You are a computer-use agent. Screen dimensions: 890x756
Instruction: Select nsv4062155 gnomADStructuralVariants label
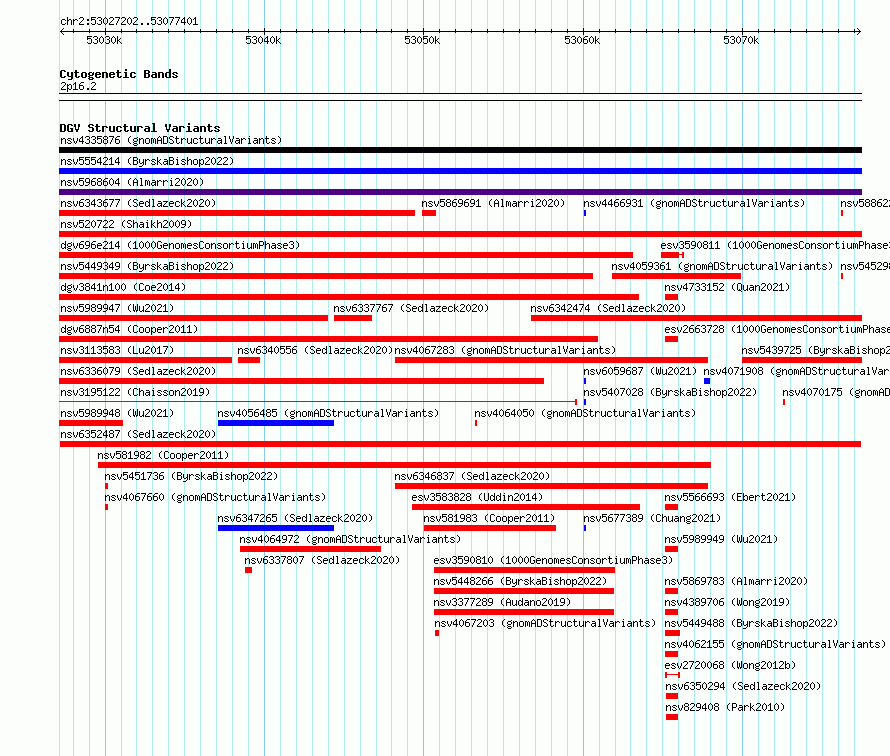775,644
